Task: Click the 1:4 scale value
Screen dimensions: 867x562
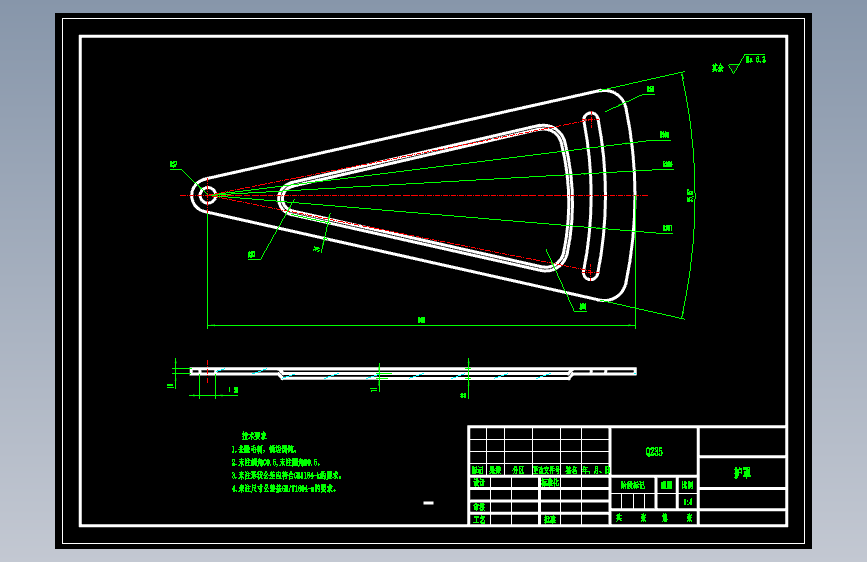Action: click(687, 502)
